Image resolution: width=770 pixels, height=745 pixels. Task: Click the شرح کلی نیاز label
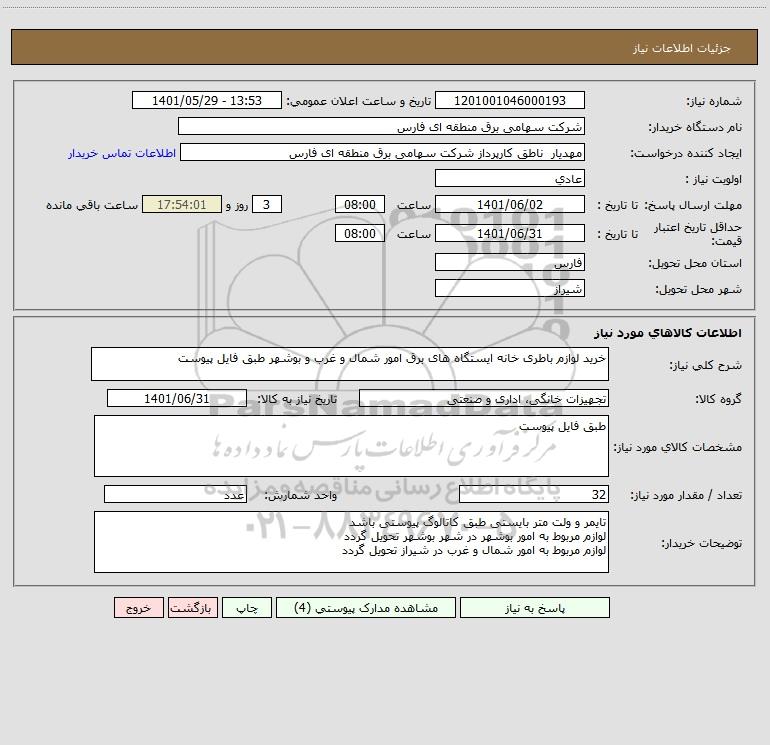[706, 365]
